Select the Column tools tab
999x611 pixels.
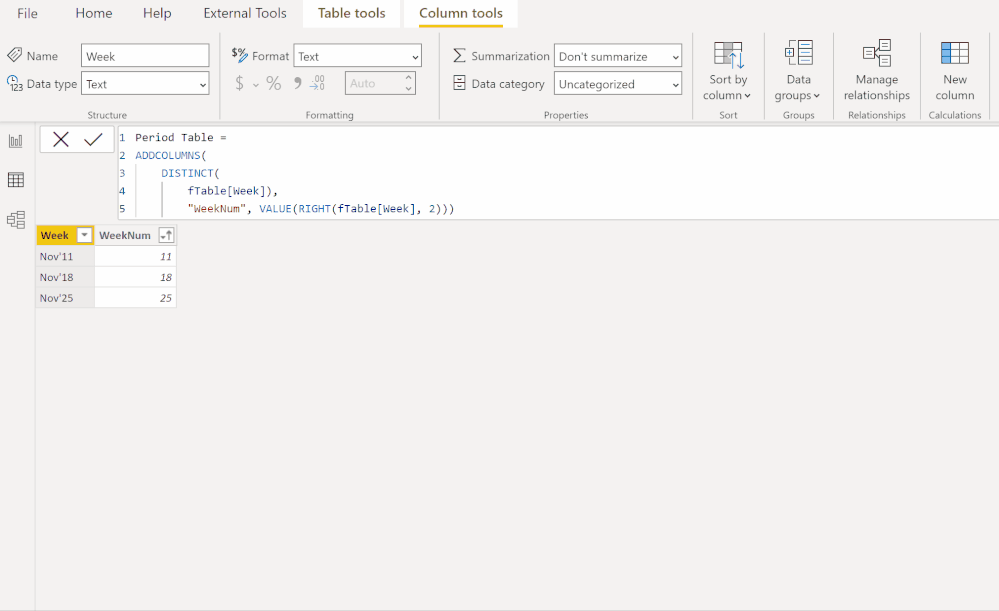click(x=461, y=13)
